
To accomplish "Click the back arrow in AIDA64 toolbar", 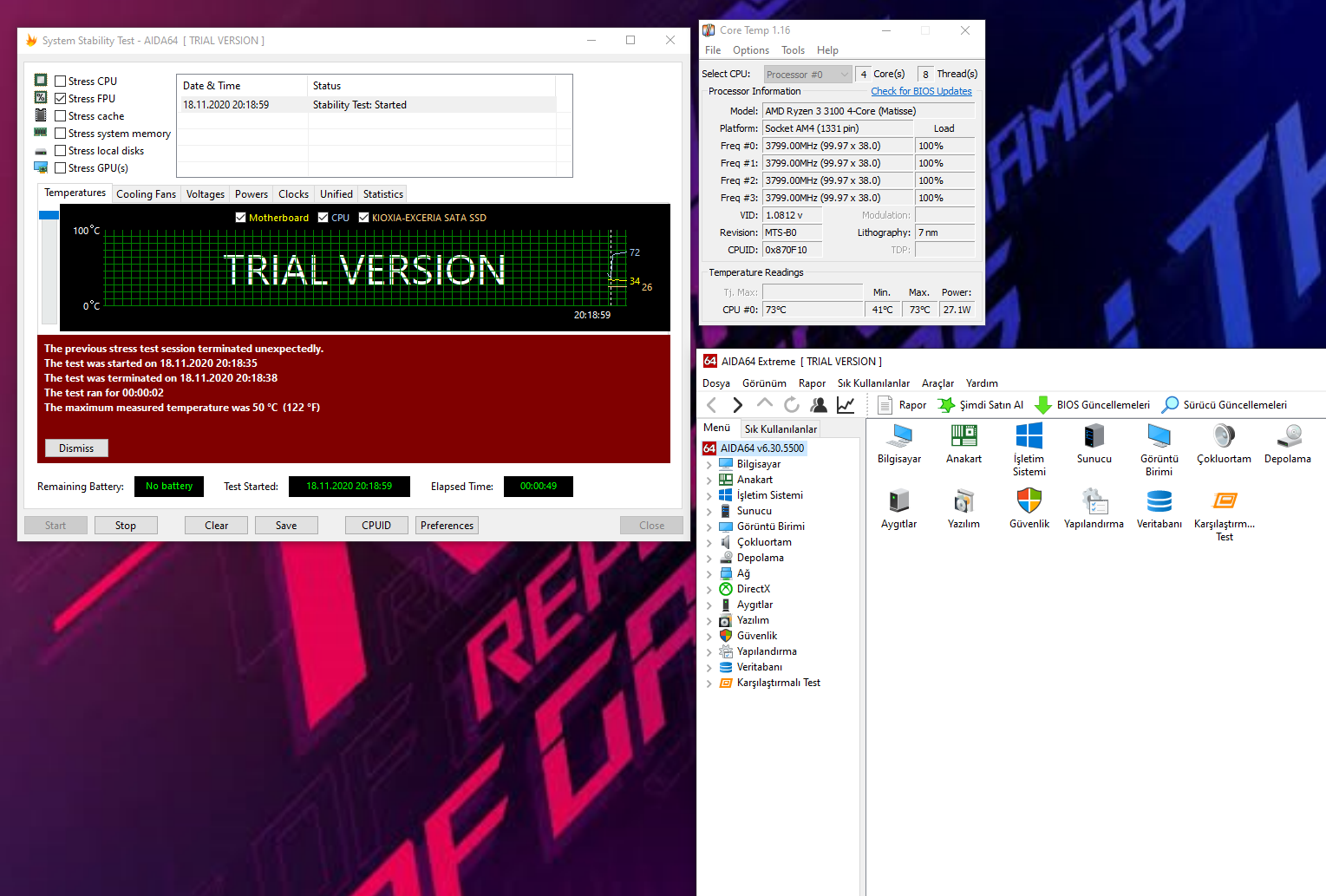I will (712, 405).
